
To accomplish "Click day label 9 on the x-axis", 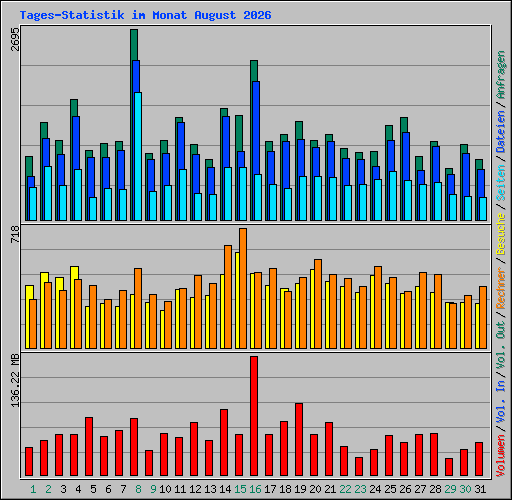I will (153, 489).
